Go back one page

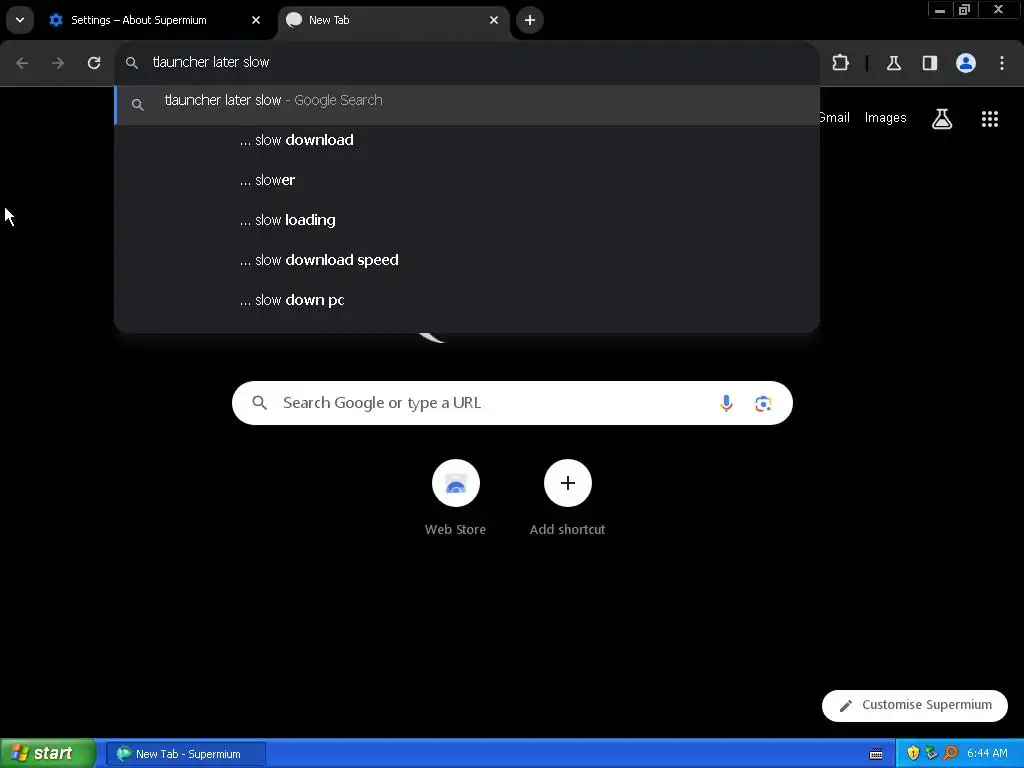[22, 63]
